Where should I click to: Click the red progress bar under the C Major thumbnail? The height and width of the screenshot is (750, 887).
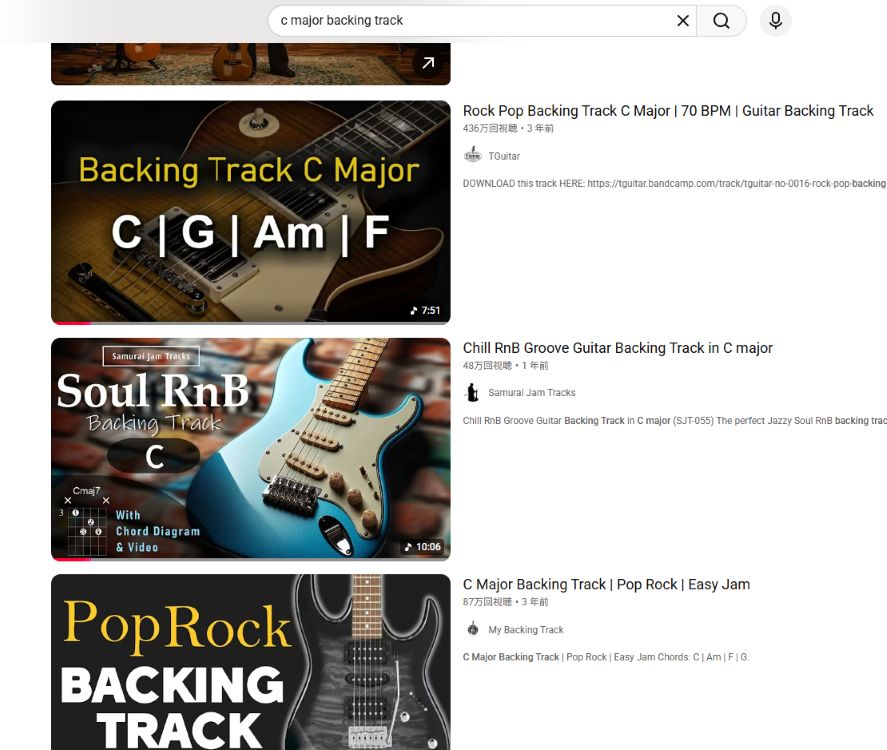(x=71, y=323)
